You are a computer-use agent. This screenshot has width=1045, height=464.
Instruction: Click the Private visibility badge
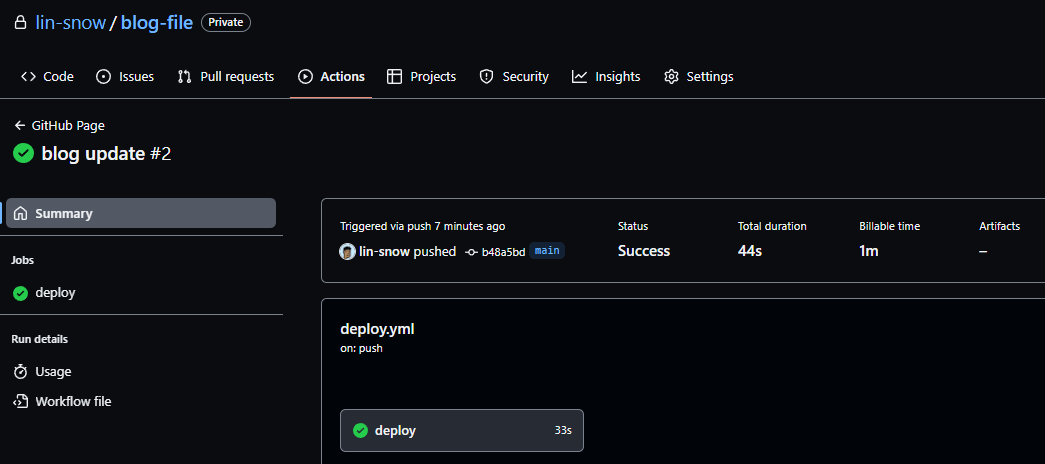(226, 23)
